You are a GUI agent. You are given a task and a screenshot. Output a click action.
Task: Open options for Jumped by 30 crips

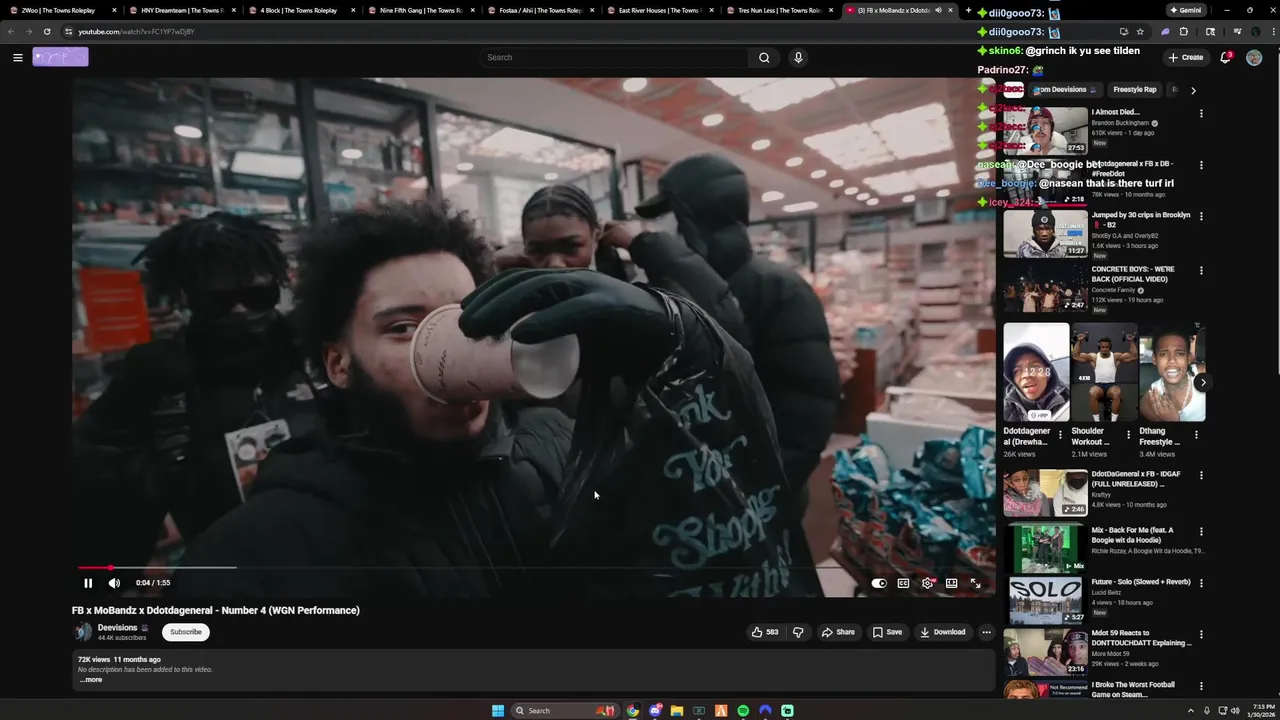point(1201,216)
